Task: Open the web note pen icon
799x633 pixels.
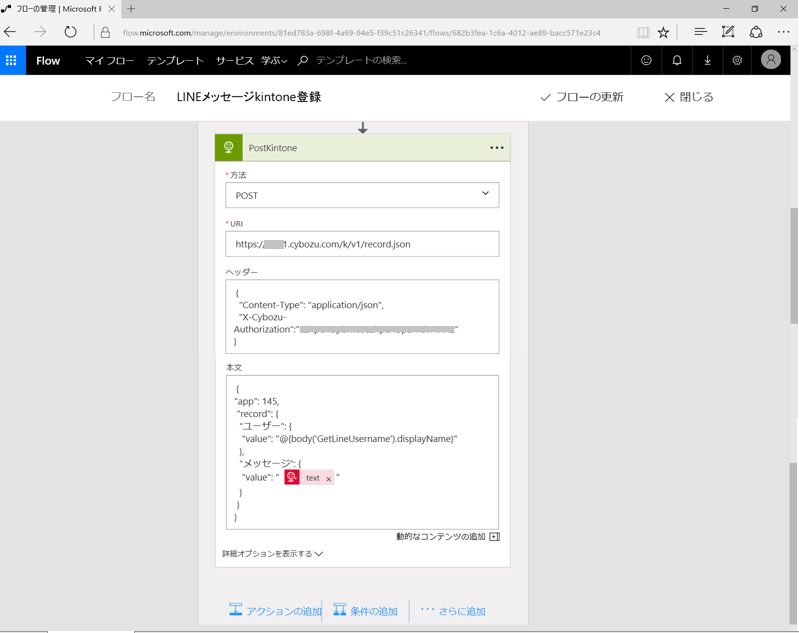Action: click(x=728, y=32)
